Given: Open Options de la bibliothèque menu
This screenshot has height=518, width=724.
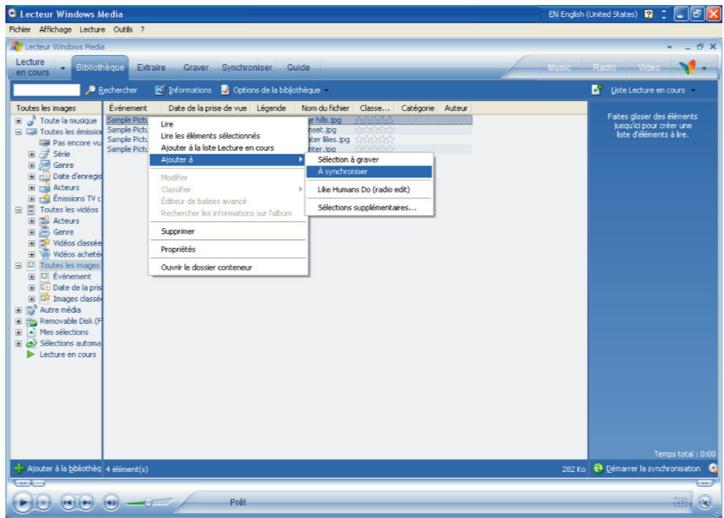Looking at the screenshot, I should (276, 90).
